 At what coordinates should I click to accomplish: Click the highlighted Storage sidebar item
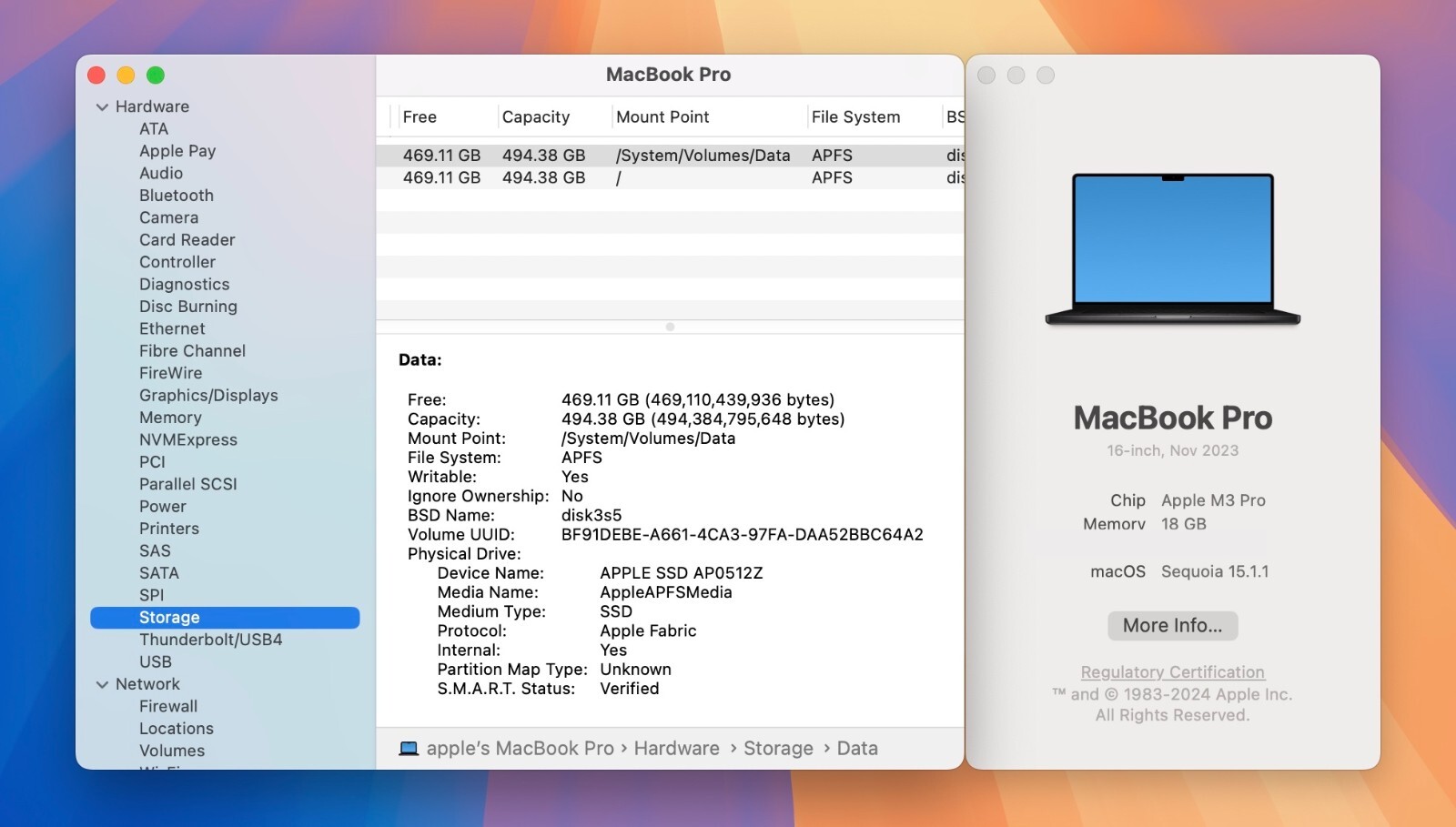[225, 618]
